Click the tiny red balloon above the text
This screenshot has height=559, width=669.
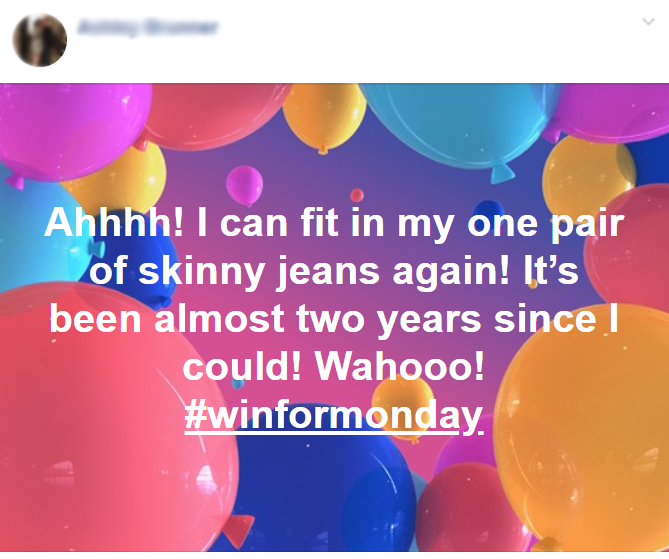[x=357, y=195]
